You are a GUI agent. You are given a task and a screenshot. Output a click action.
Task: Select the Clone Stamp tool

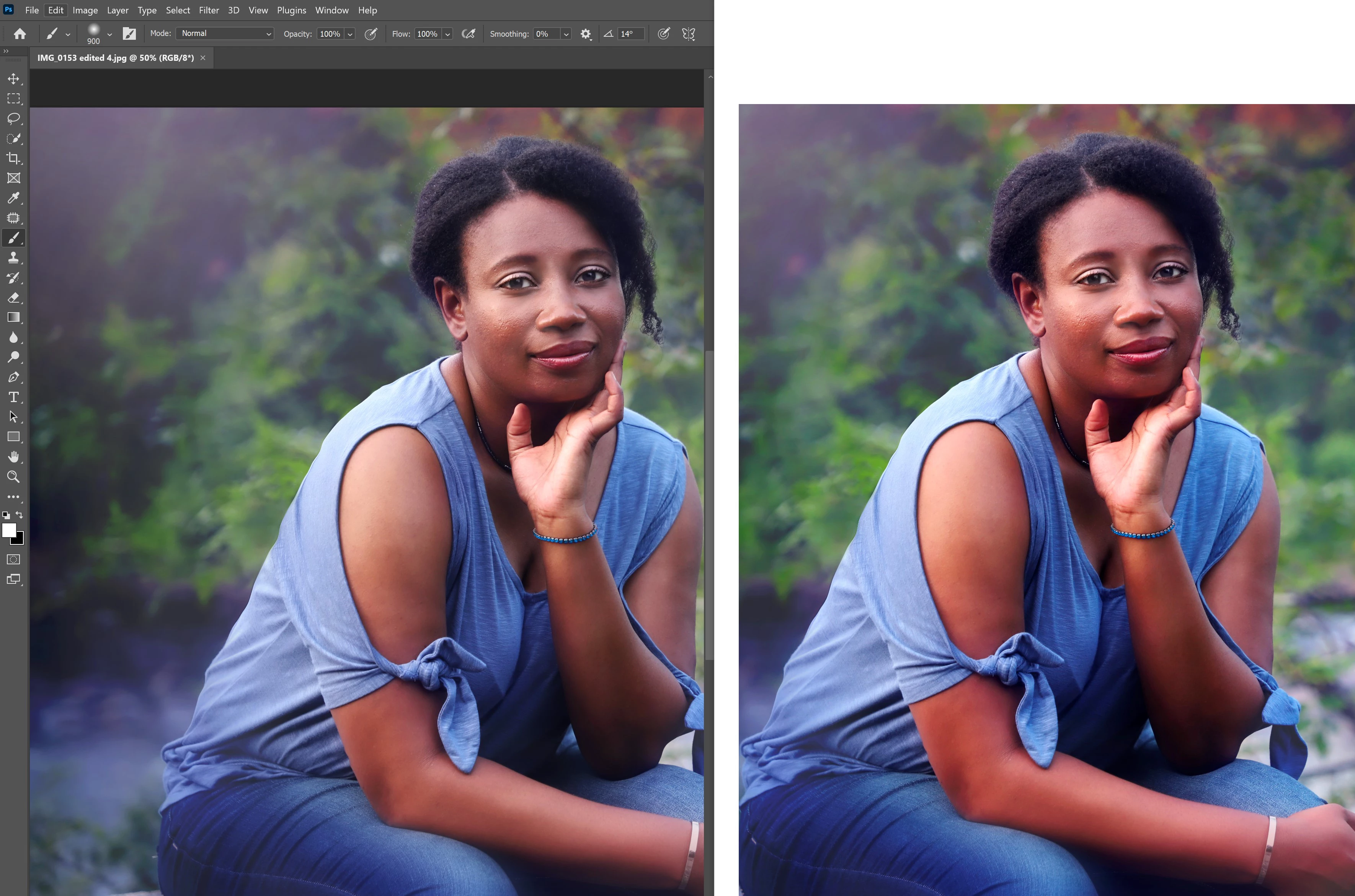(x=14, y=258)
